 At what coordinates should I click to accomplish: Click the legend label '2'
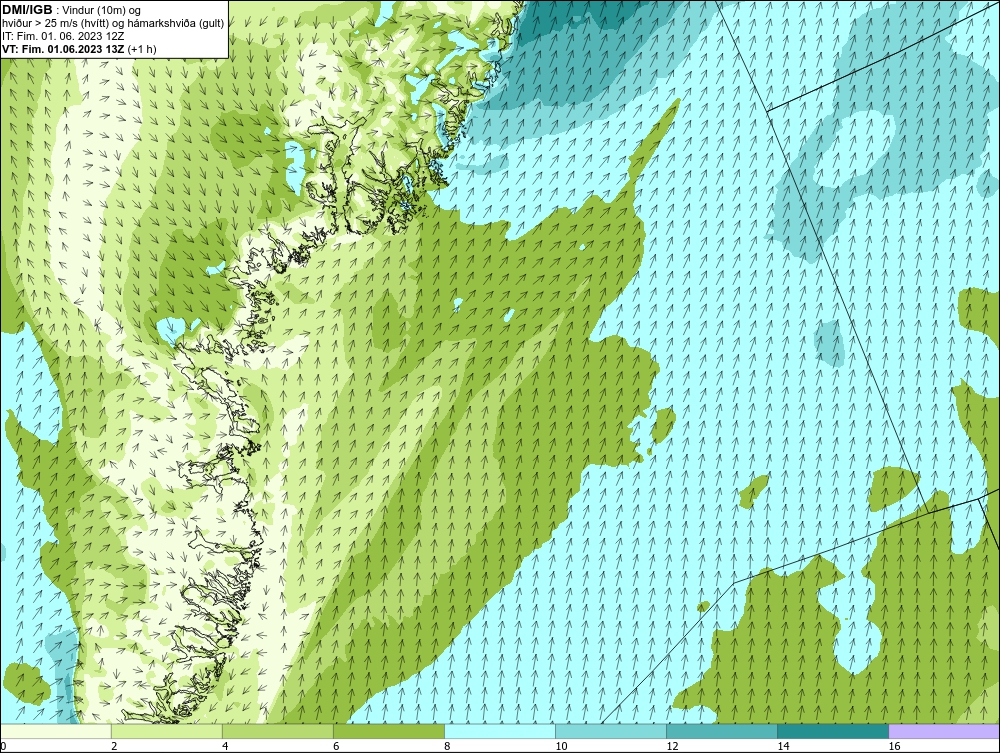pyautogui.click(x=114, y=746)
